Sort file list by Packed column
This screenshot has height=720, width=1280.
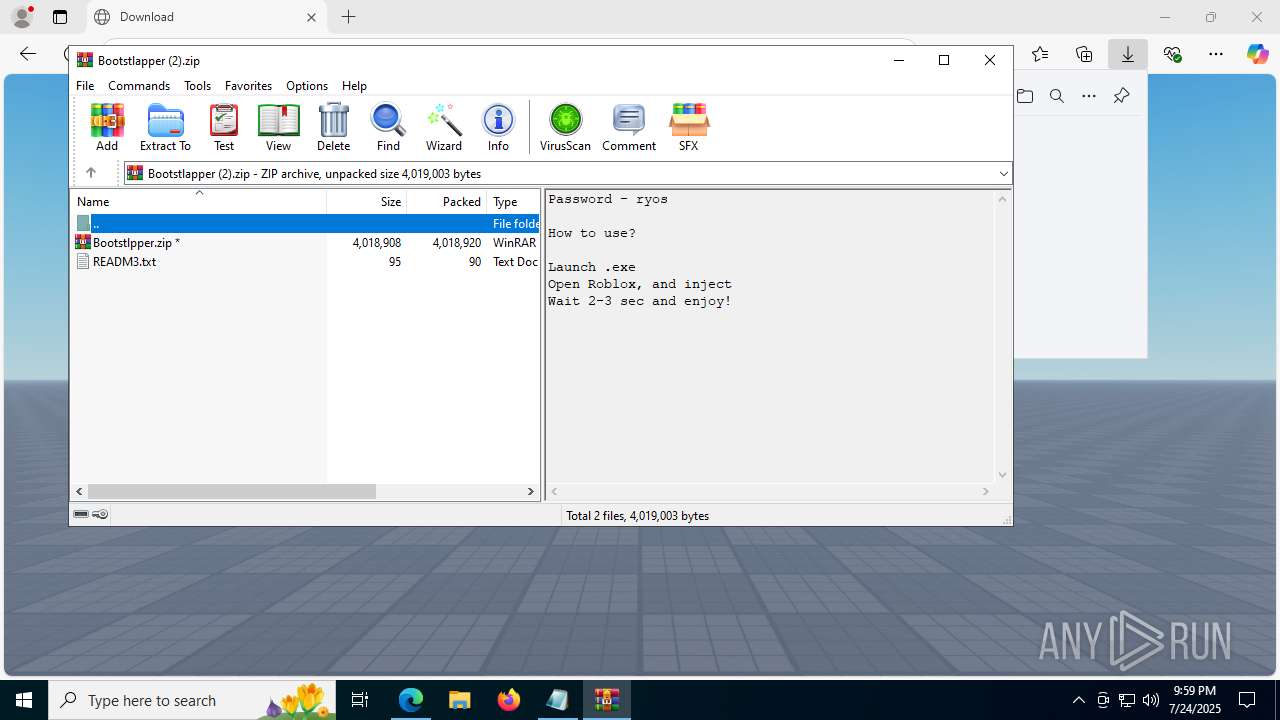tap(447, 202)
